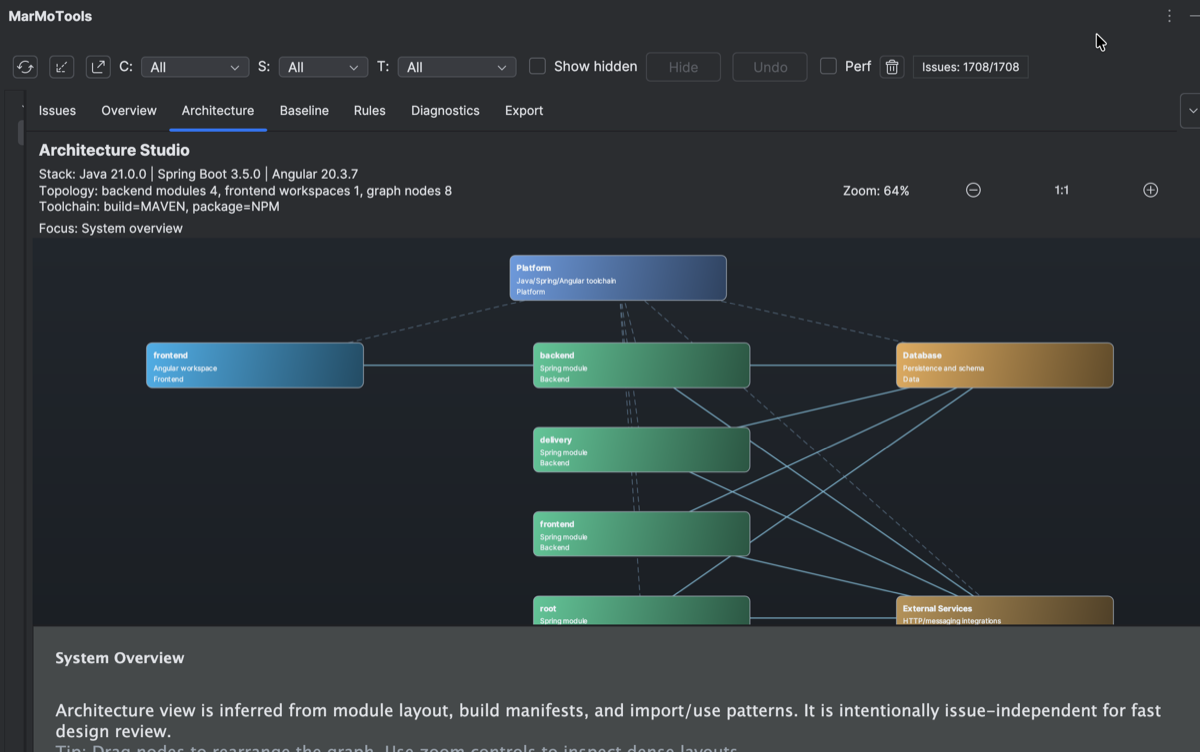The height and width of the screenshot is (752, 1200).
Task: Click the refresh graph icon
Action: [24, 67]
